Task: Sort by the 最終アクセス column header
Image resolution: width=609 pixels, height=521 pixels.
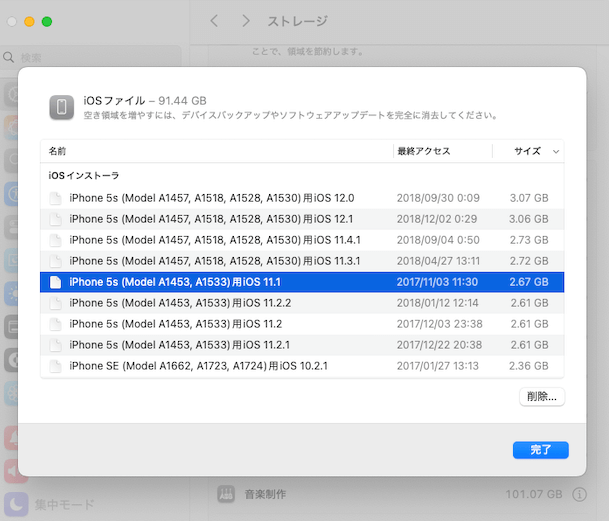Action: [443, 151]
